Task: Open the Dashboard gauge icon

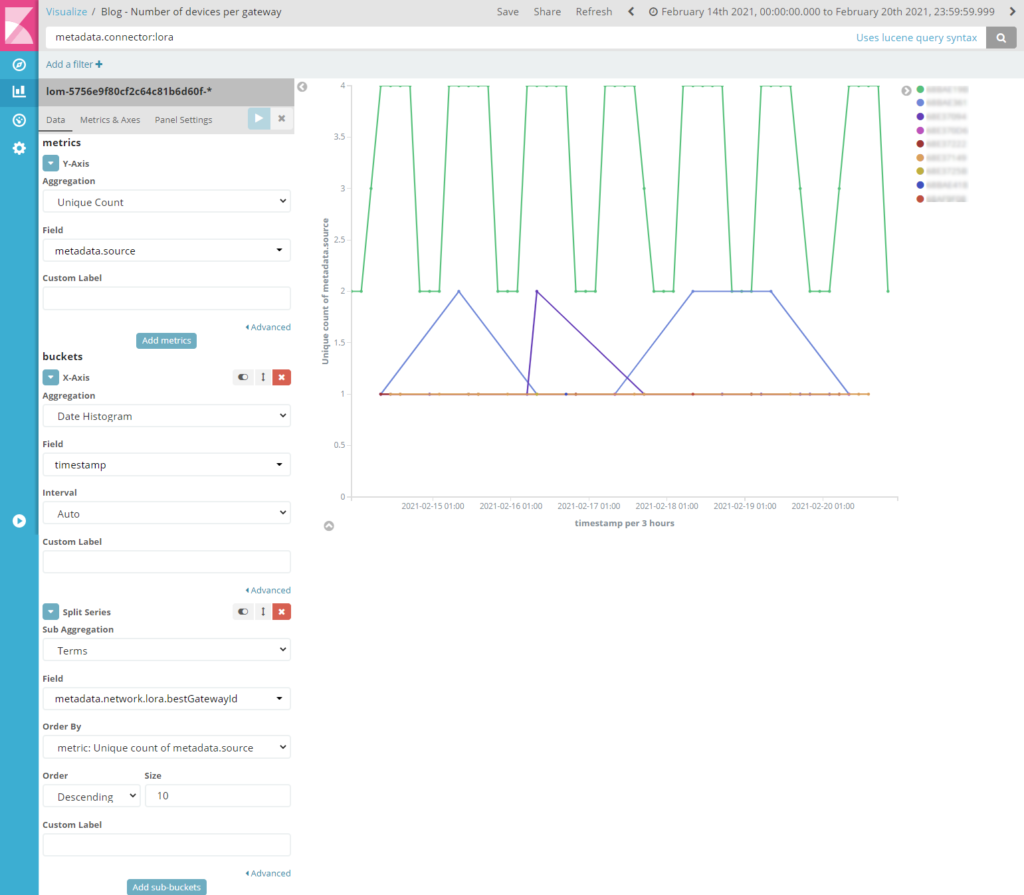Action: pos(19,120)
